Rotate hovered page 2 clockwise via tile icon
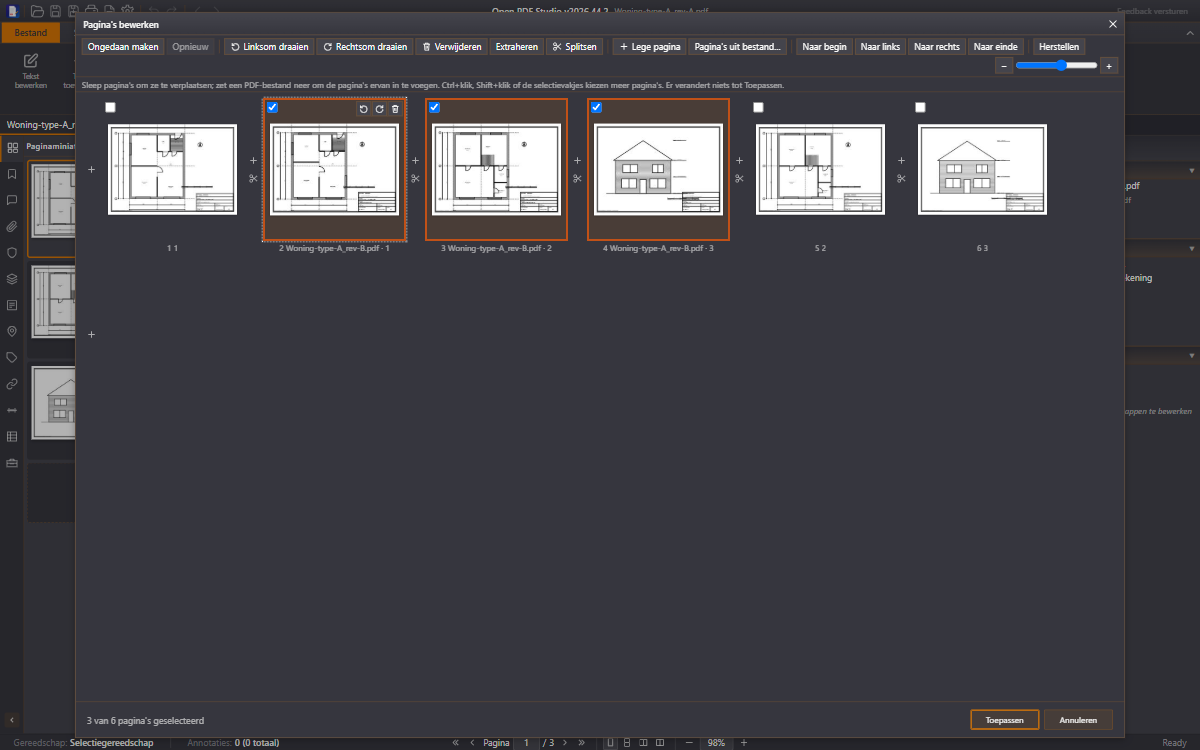 (x=379, y=109)
